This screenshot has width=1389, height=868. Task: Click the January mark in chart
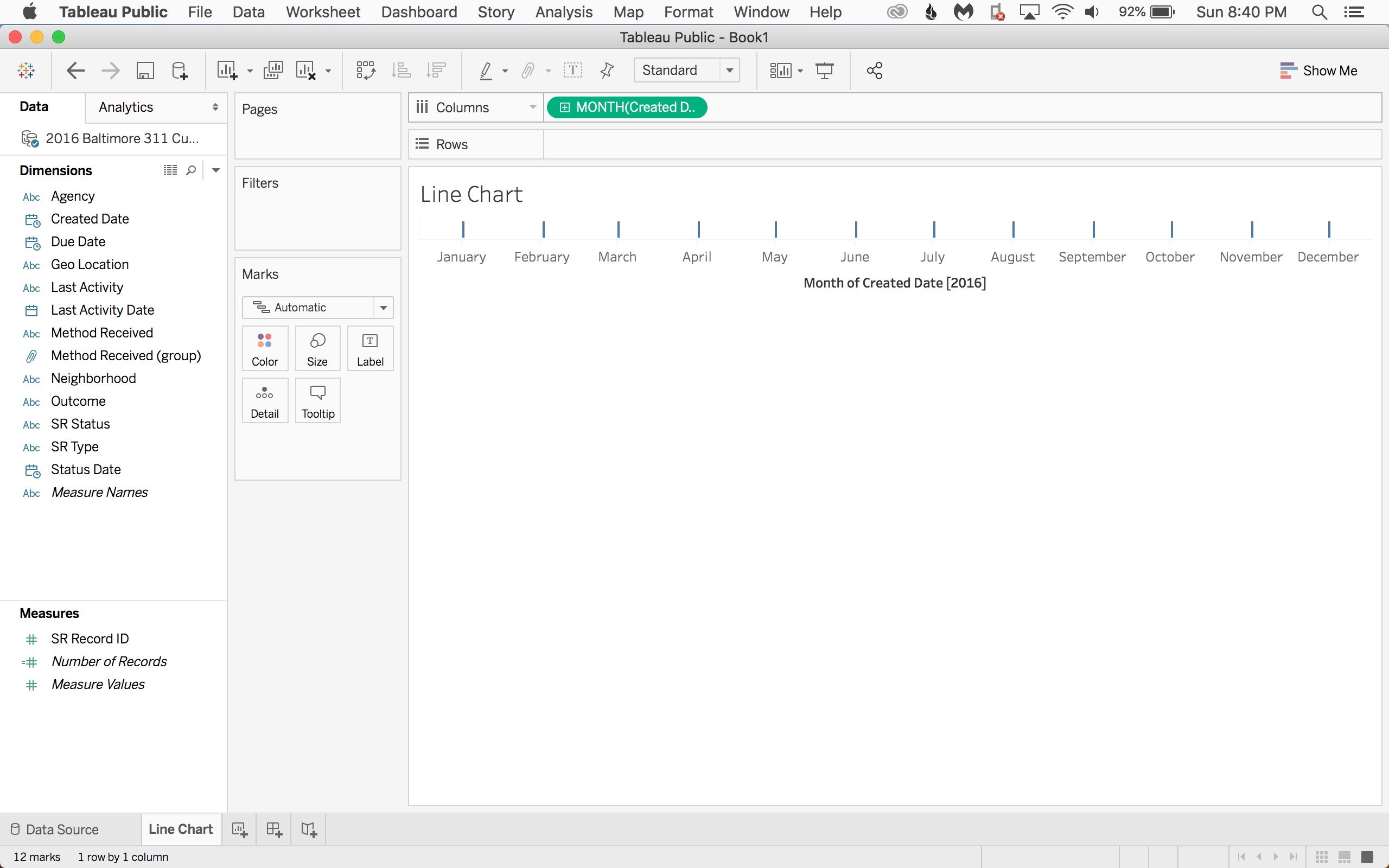[x=463, y=229]
